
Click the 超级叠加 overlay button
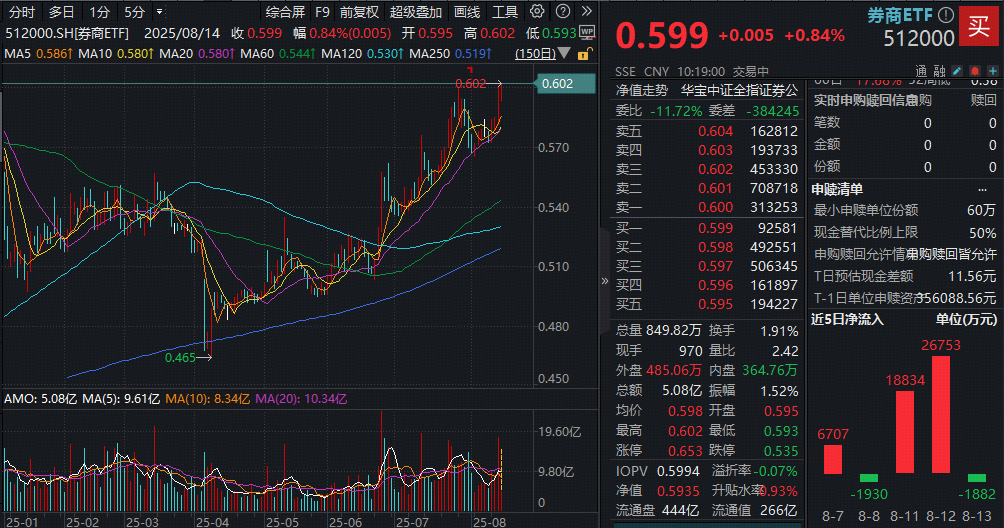pyautogui.click(x=414, y=12)
